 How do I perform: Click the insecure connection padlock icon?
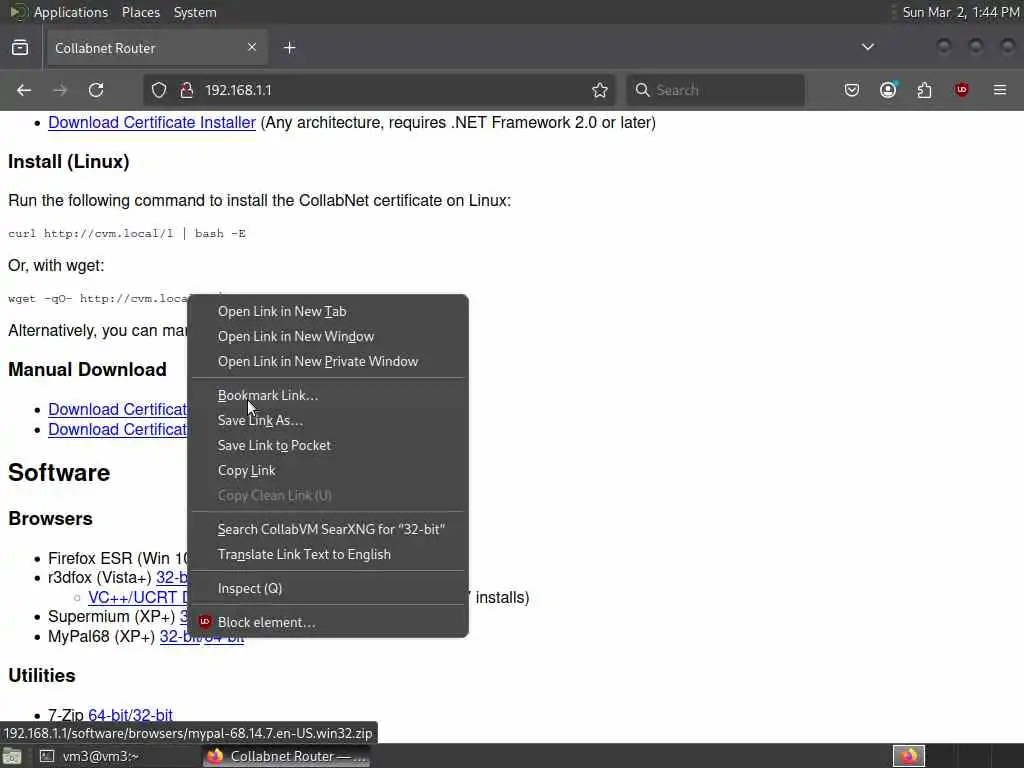(187, 90)
